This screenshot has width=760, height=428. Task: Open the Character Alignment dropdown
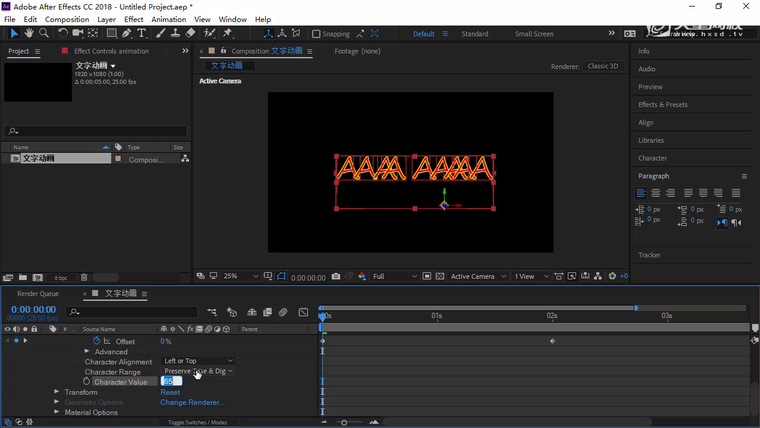tap(198, 361)
